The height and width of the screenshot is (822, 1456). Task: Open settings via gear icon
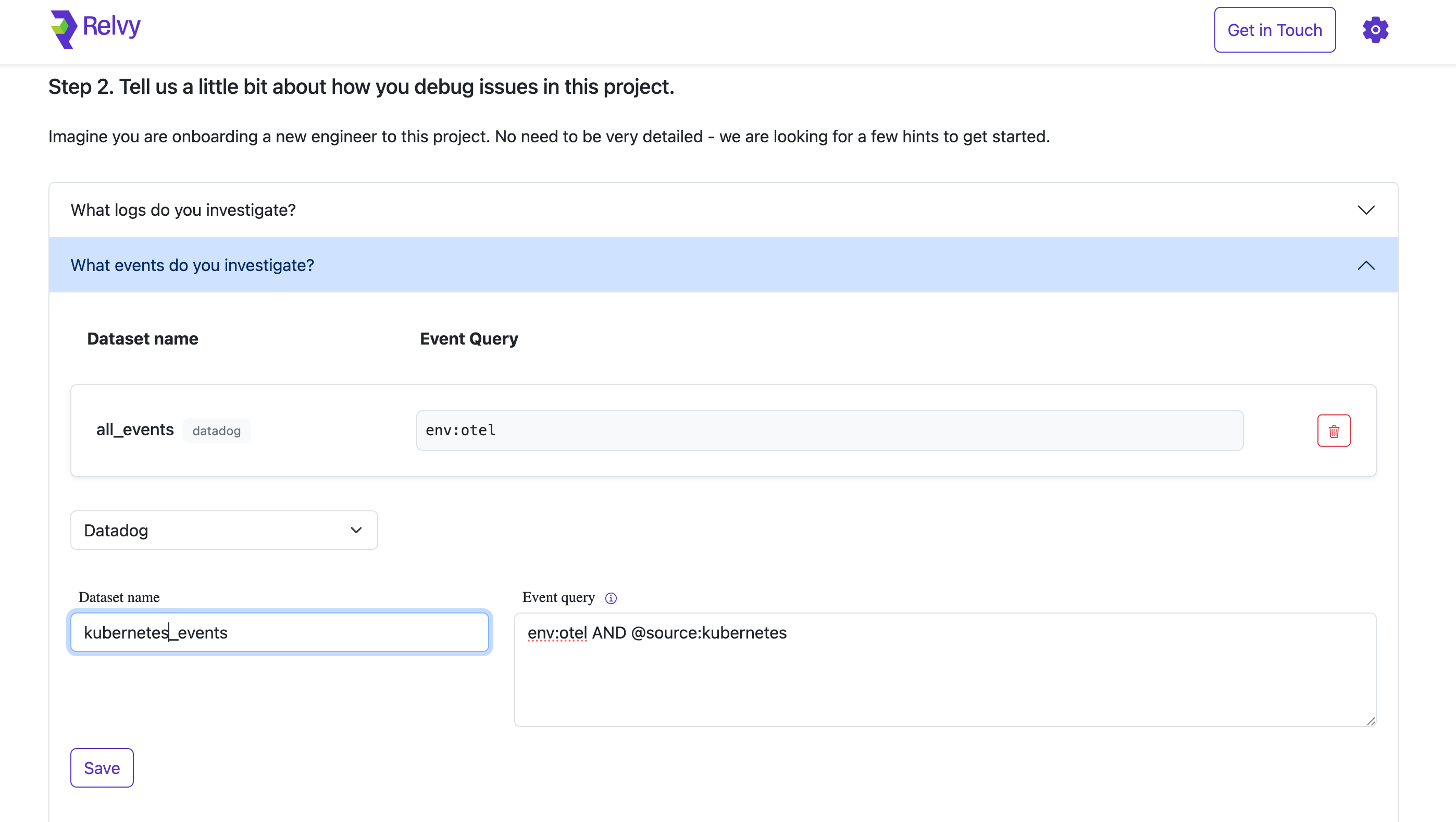[x=1375, y=29]
